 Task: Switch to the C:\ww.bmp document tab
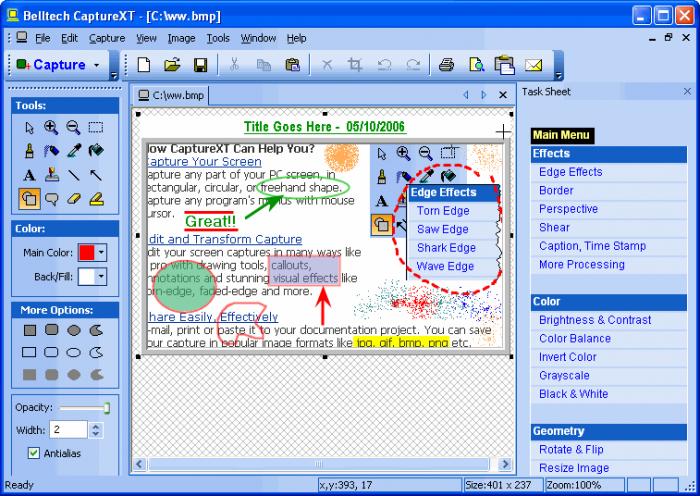pos(171,95)
